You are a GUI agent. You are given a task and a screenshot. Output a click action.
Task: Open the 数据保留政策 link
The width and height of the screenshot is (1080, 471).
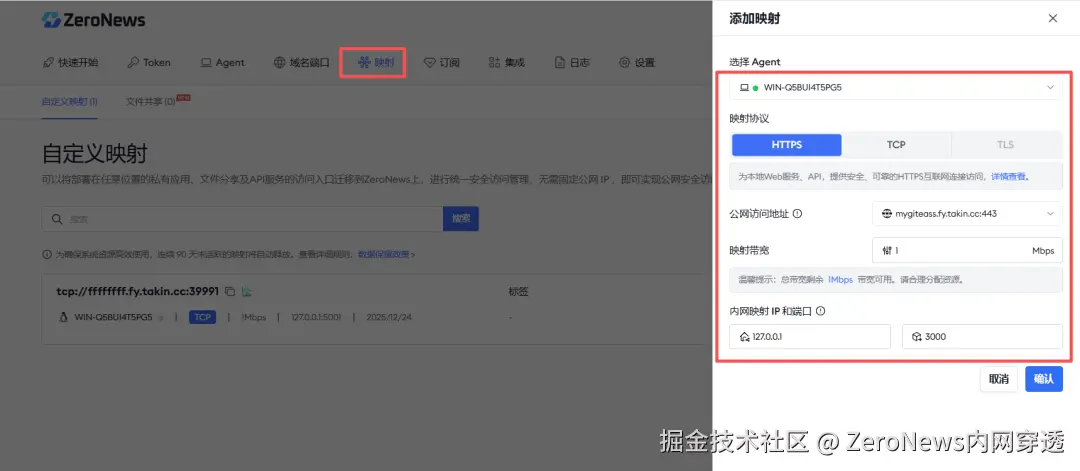point(386,254)
